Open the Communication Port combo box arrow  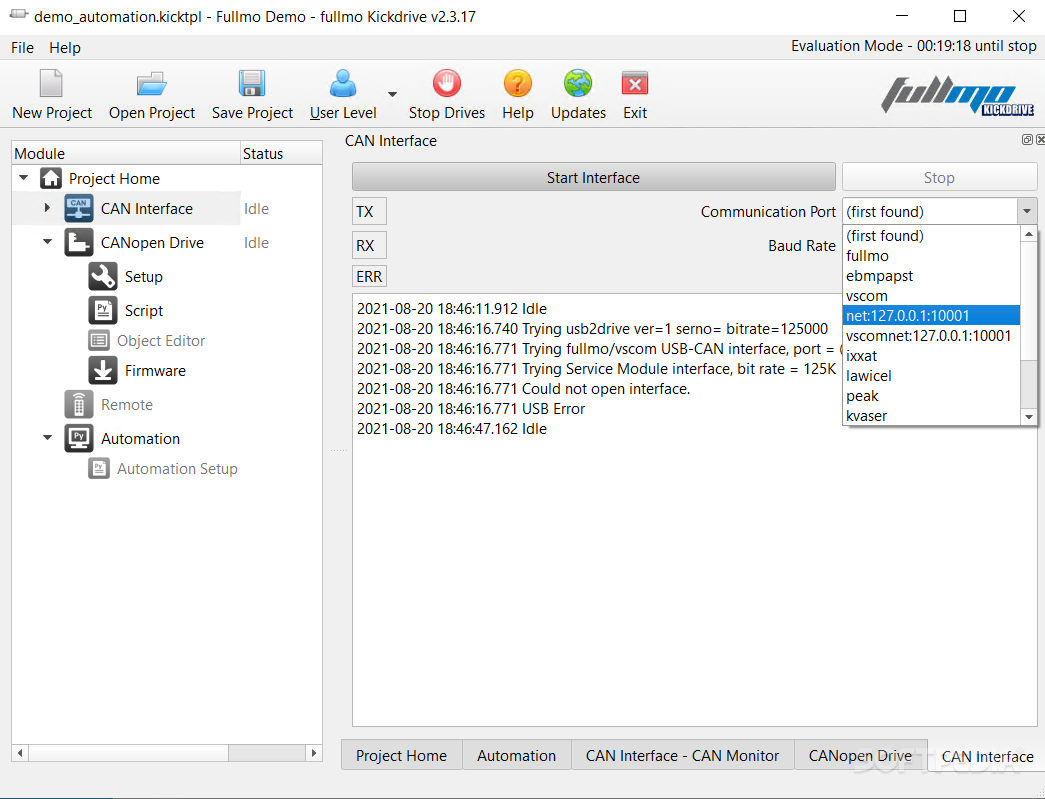[x=1027, y=211]
